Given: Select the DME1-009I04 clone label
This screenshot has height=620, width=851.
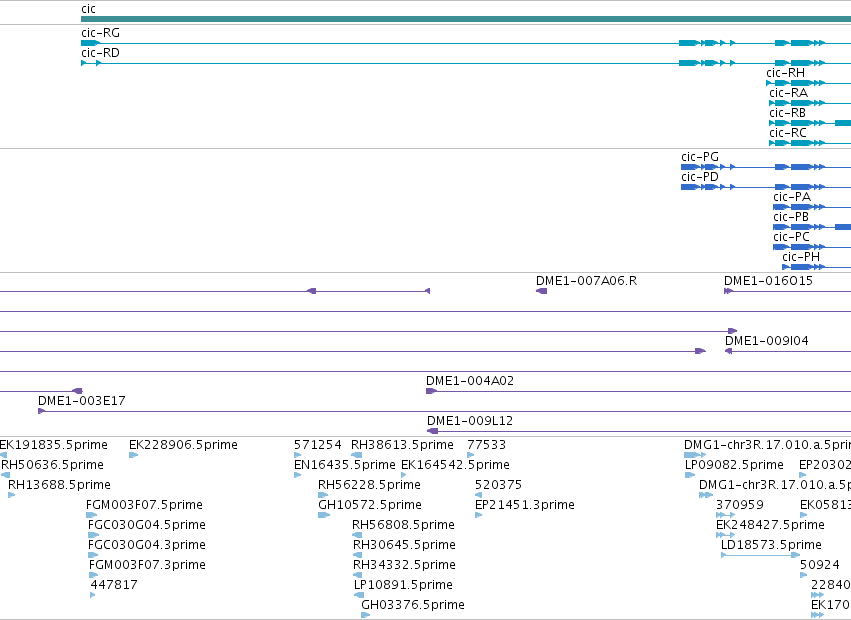Looking at the screenshot, I should pyautogui.click(x=766, y=341).
